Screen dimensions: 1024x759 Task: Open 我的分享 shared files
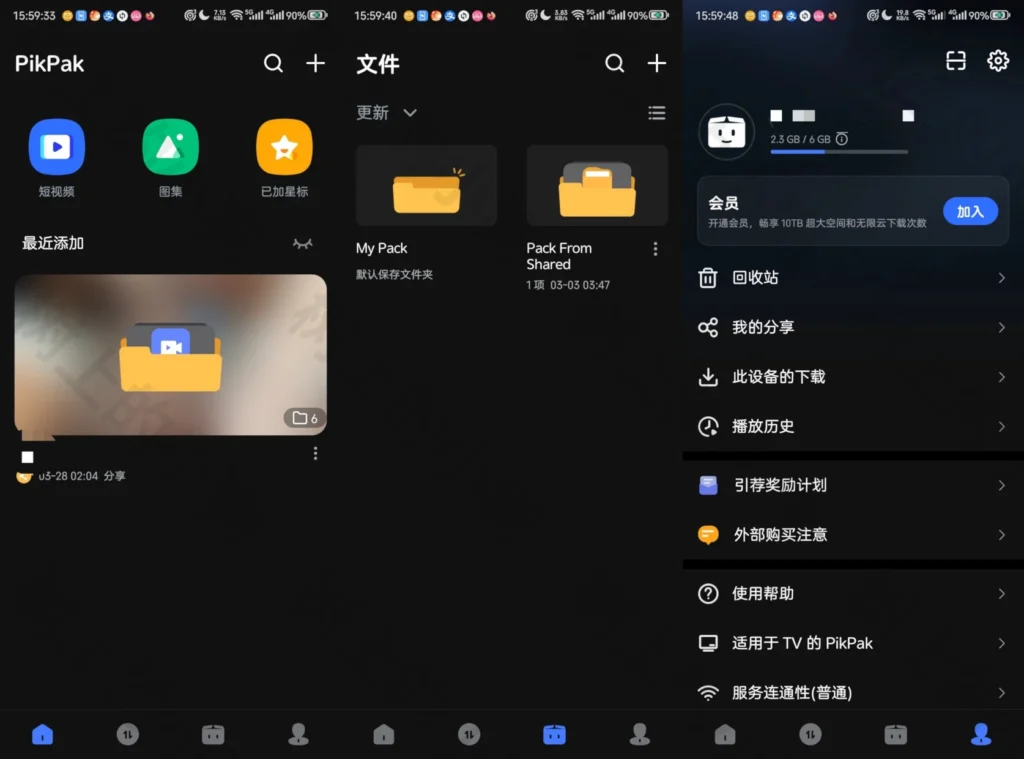(x=852, y=327)
